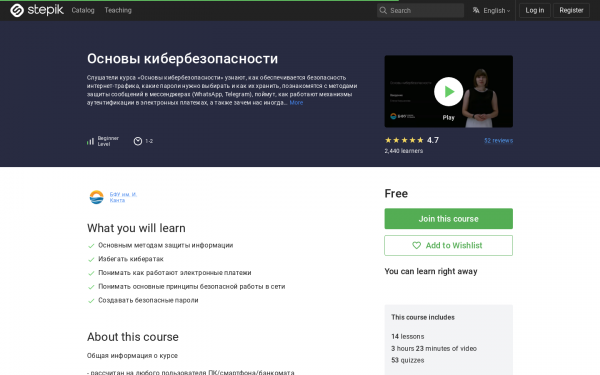This screenshot has width=600, height=375.
Task: Open the 52 reviews link
Action: [498, 140]
